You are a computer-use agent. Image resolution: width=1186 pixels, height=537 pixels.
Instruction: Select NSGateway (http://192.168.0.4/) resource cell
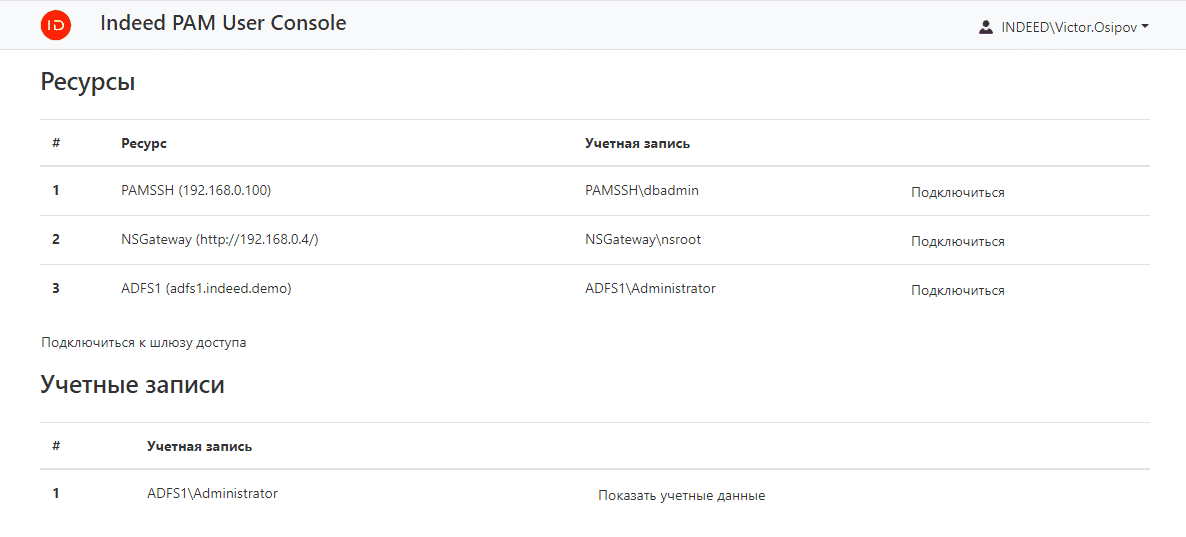point(219,239)
